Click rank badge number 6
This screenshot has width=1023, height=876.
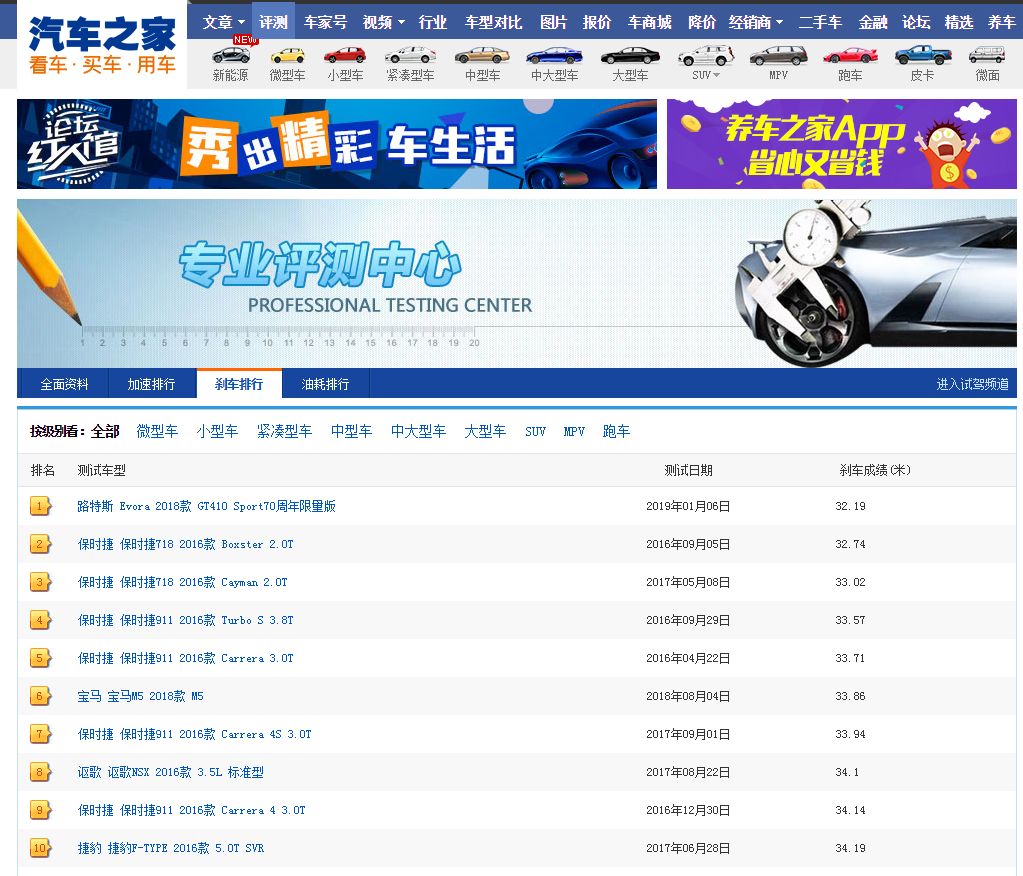[40, 697]
